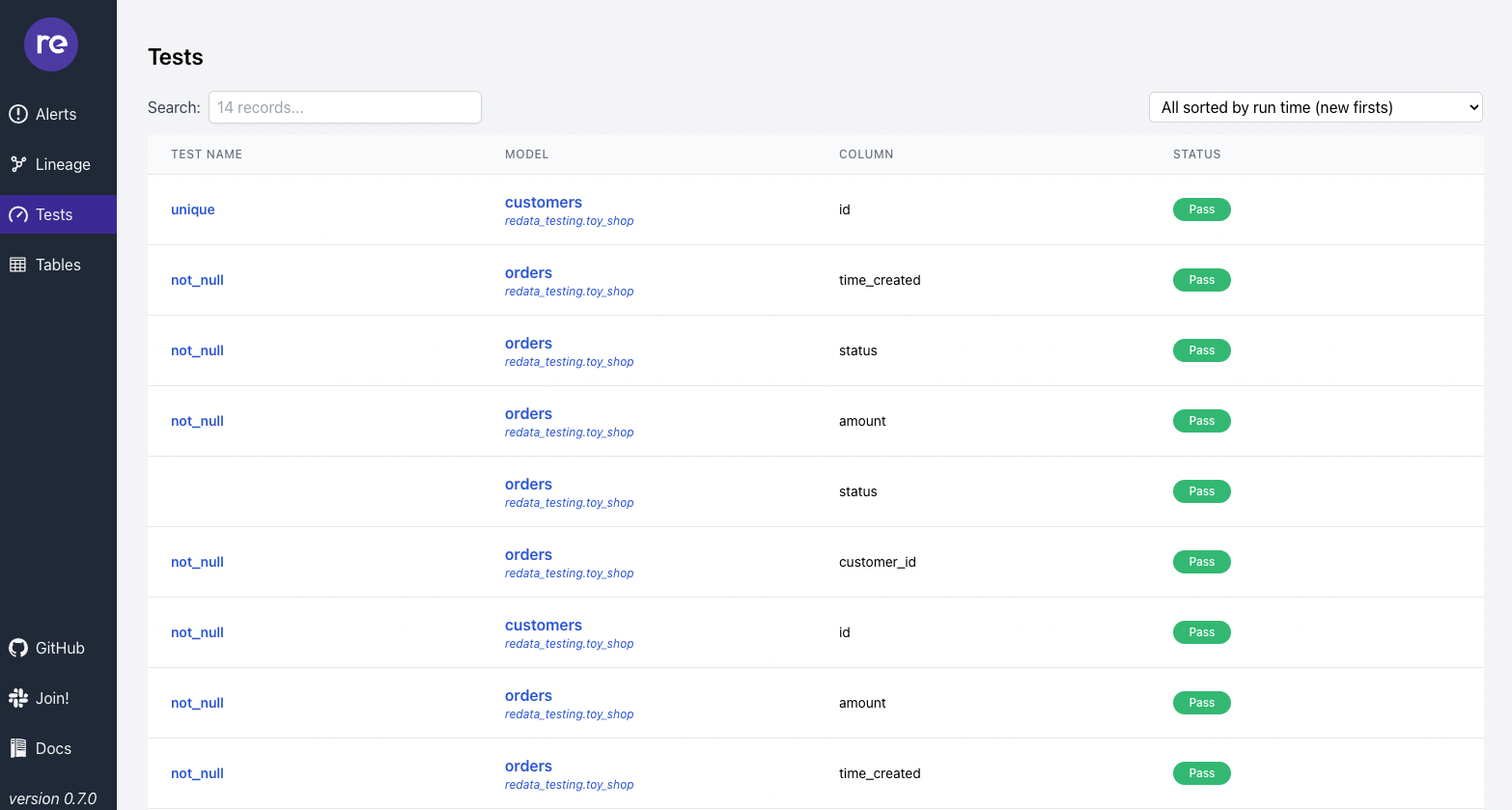Click the GitHub octocat icon
The image size is (1512, 810).
18,648
